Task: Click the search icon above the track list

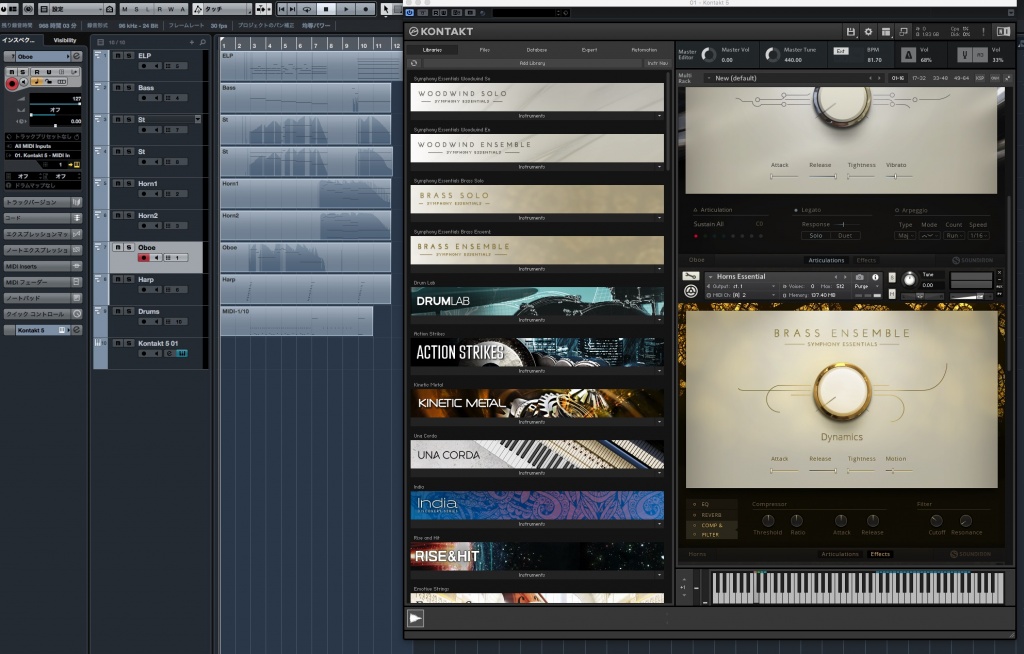Action: pos(202,42)
